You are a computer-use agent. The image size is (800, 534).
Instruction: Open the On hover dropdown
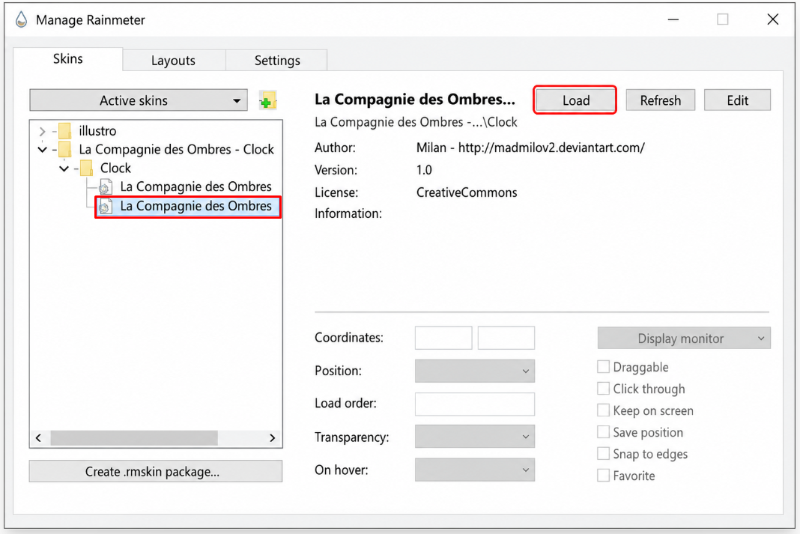(474, 470)
